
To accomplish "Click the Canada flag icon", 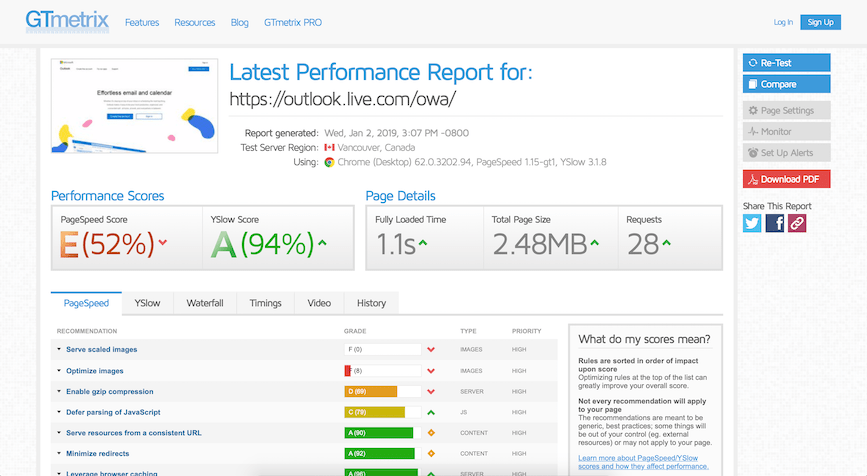I will (330, 148).
